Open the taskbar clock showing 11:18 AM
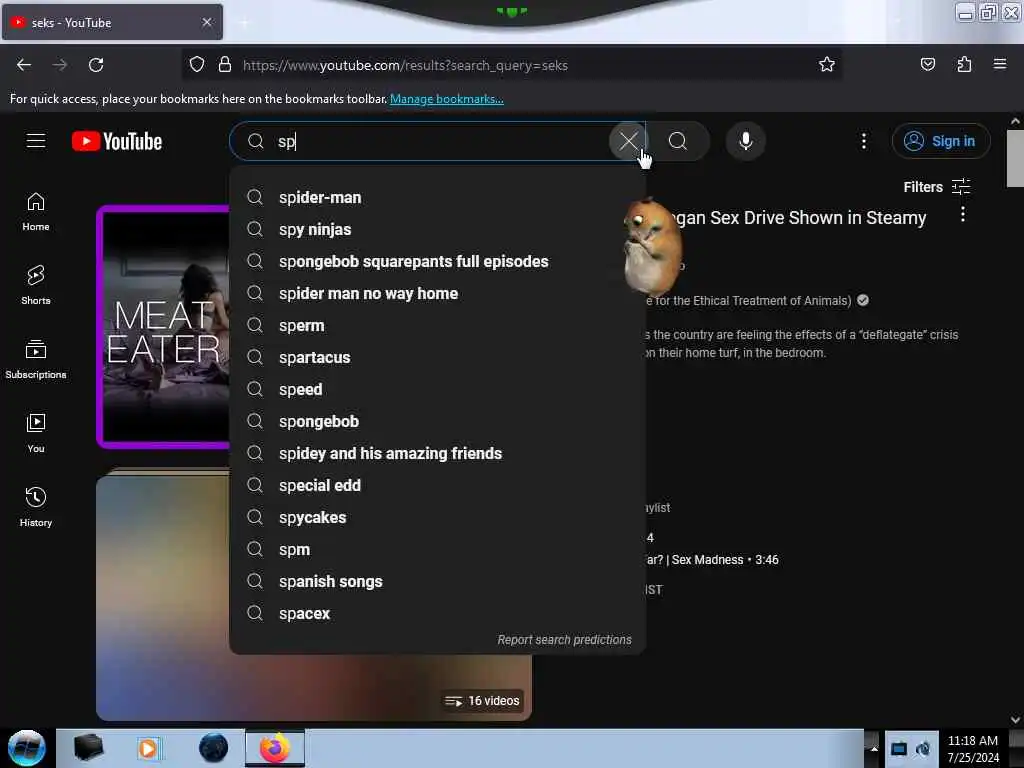The height and width of the screenshot is (768, 1024). pos(973,748)
